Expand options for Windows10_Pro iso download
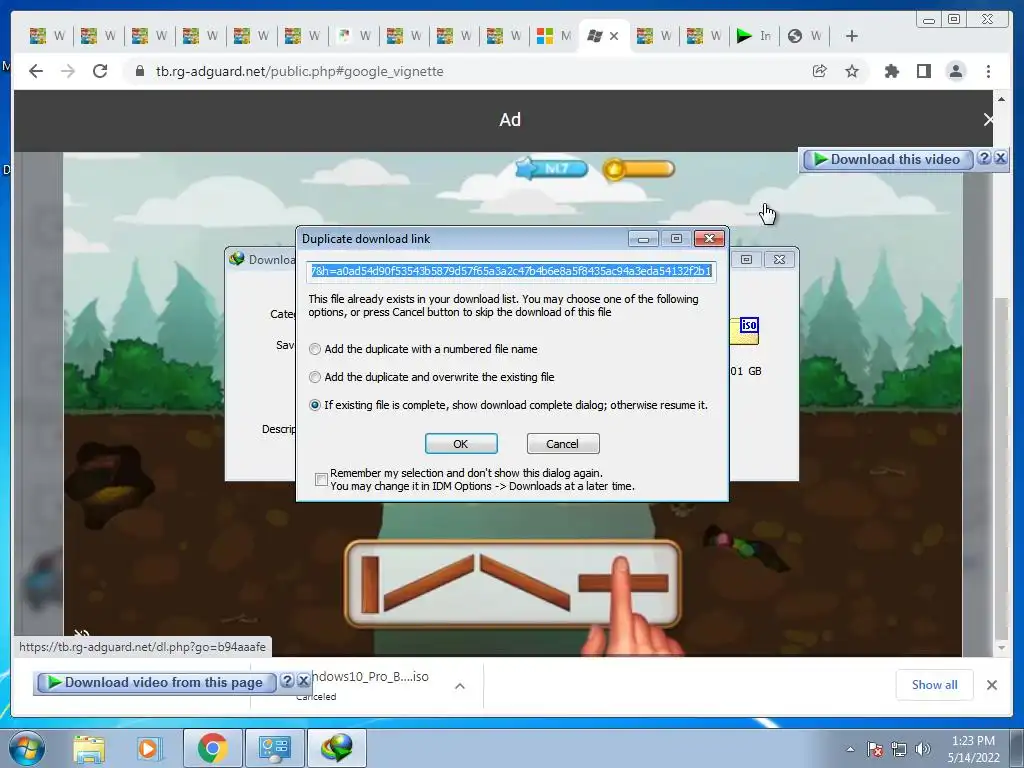Image resolution: width=1024 pixels, height=768 pixels. coord(460,686)
